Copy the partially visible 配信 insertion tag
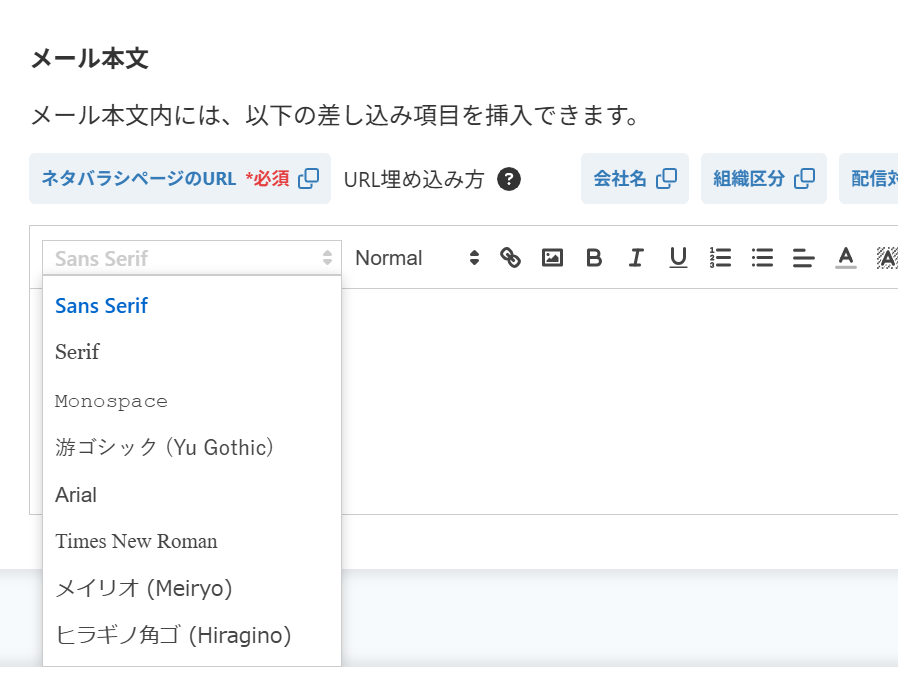Viewport: 898px width, 698px height. tap(869, 179)
